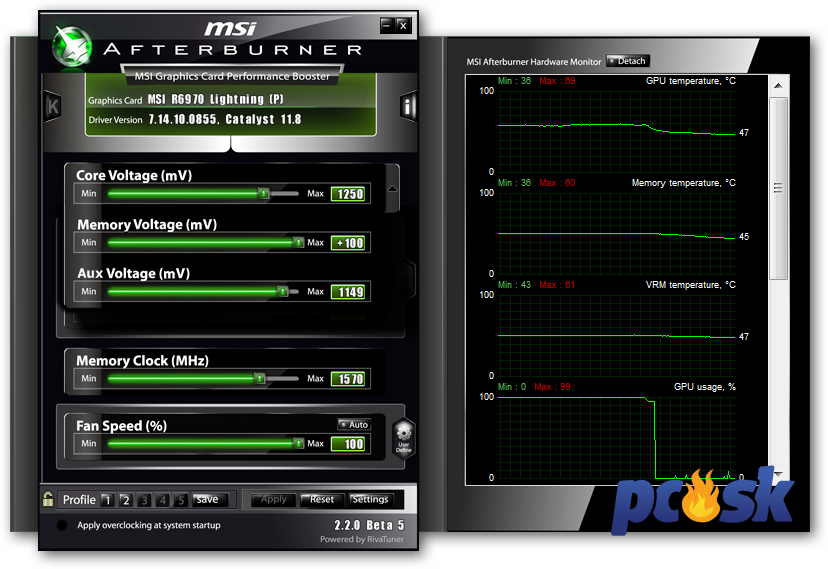Click the MSI Afterburner dragon logo

pos(72,46)
